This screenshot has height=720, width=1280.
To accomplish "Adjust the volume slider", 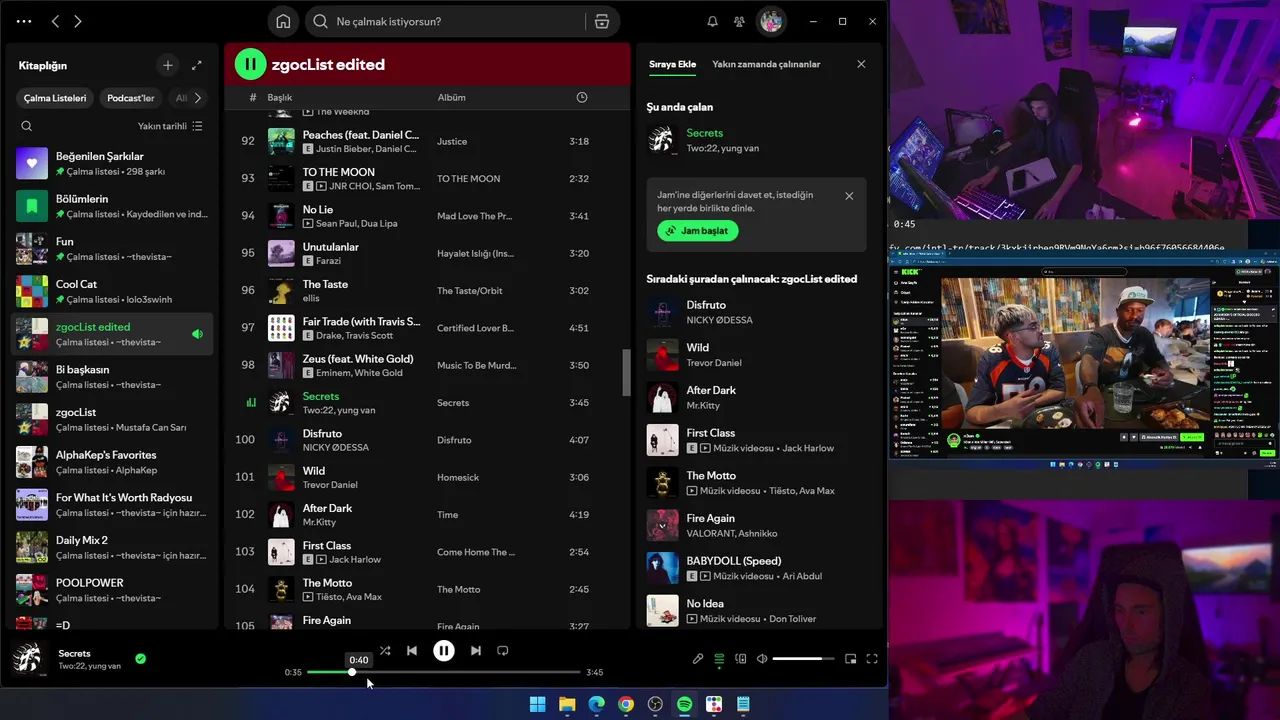I will (x=803, y=659).
